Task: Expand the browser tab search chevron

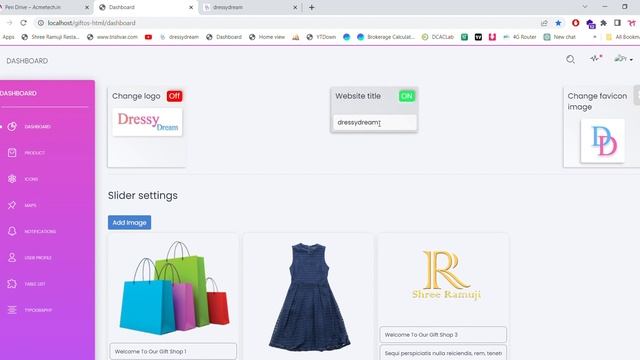Action: click(585, 7)
